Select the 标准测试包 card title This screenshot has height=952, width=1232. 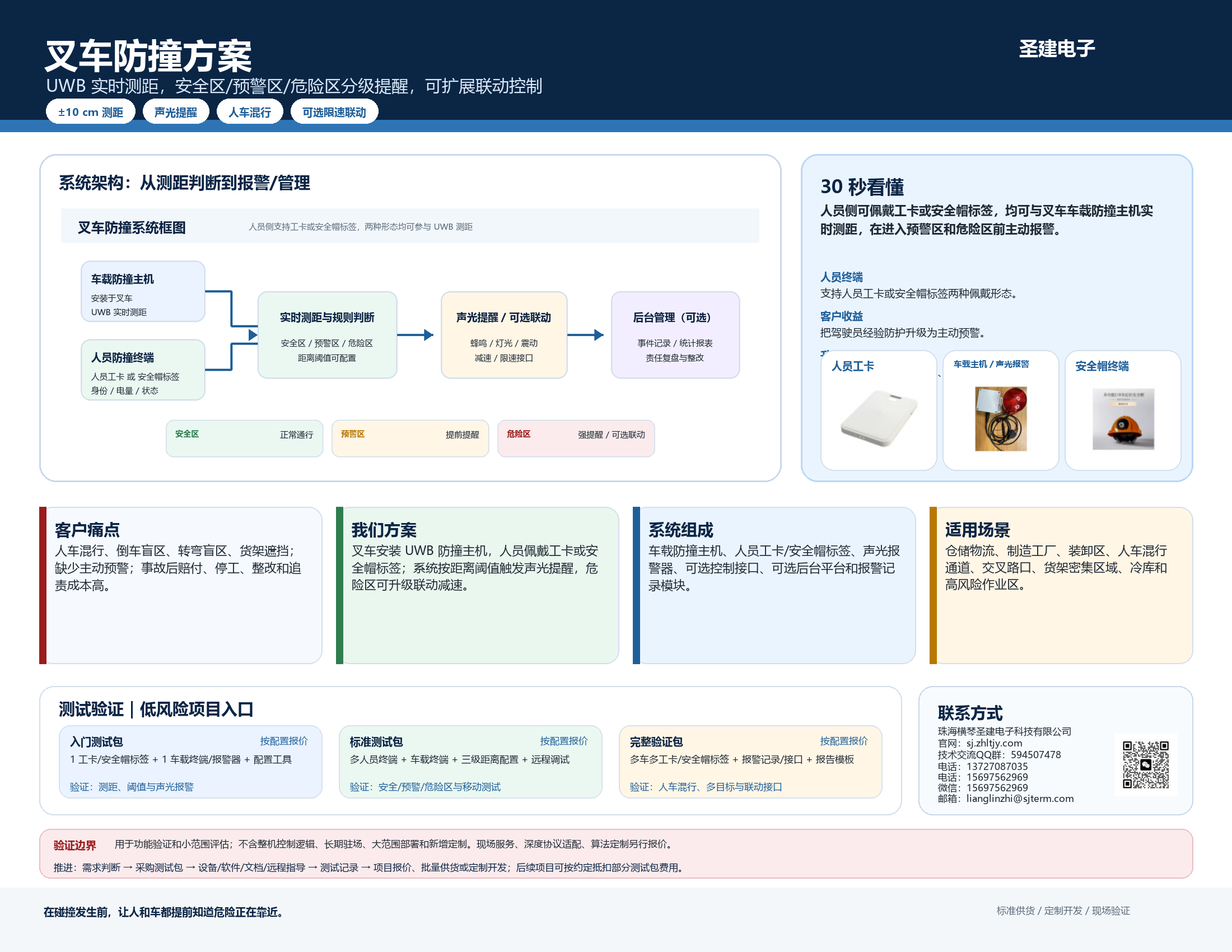[x=376, y=741]
